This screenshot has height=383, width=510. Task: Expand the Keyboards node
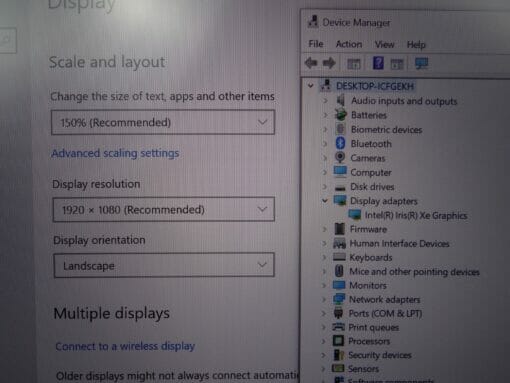324,257
